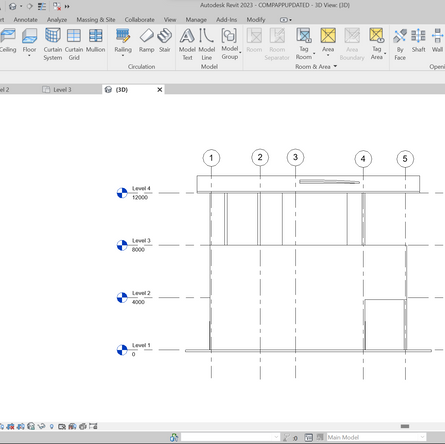Open the Analyze ribbon tab
Screen dimensions: 445x444
(x=57, y=20)
